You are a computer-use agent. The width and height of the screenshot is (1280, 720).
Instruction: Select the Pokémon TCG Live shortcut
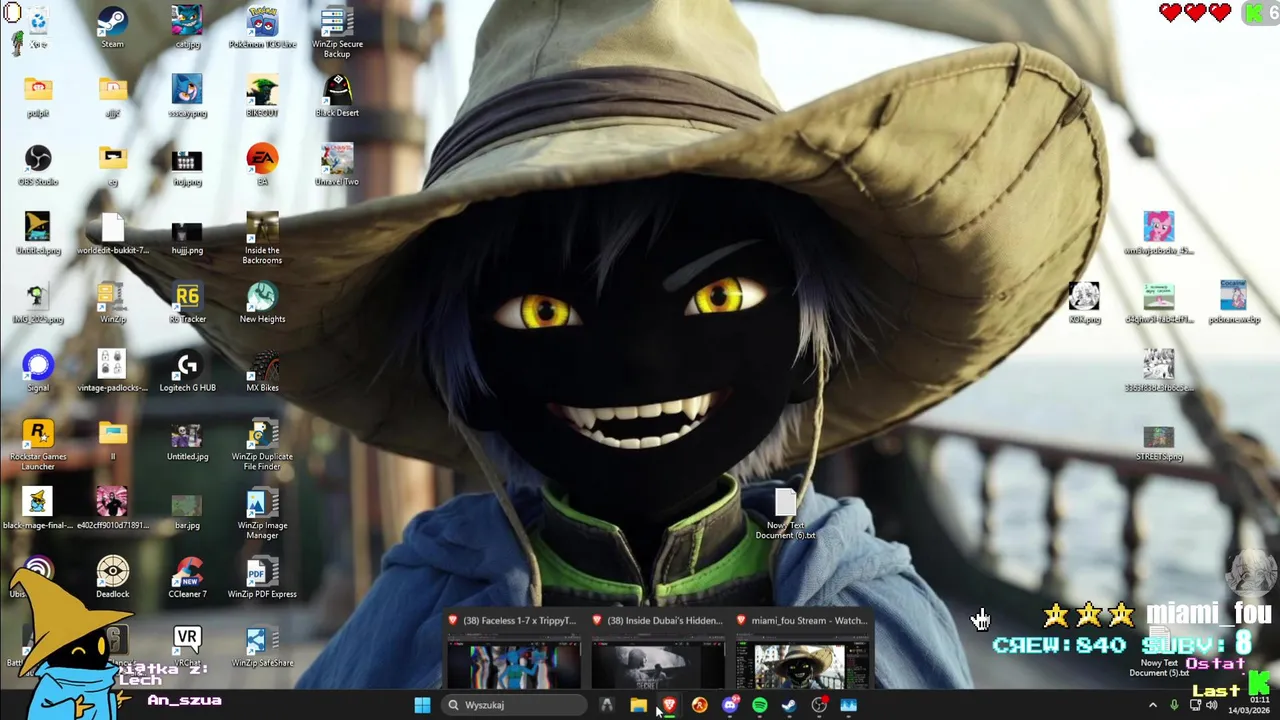262,27
